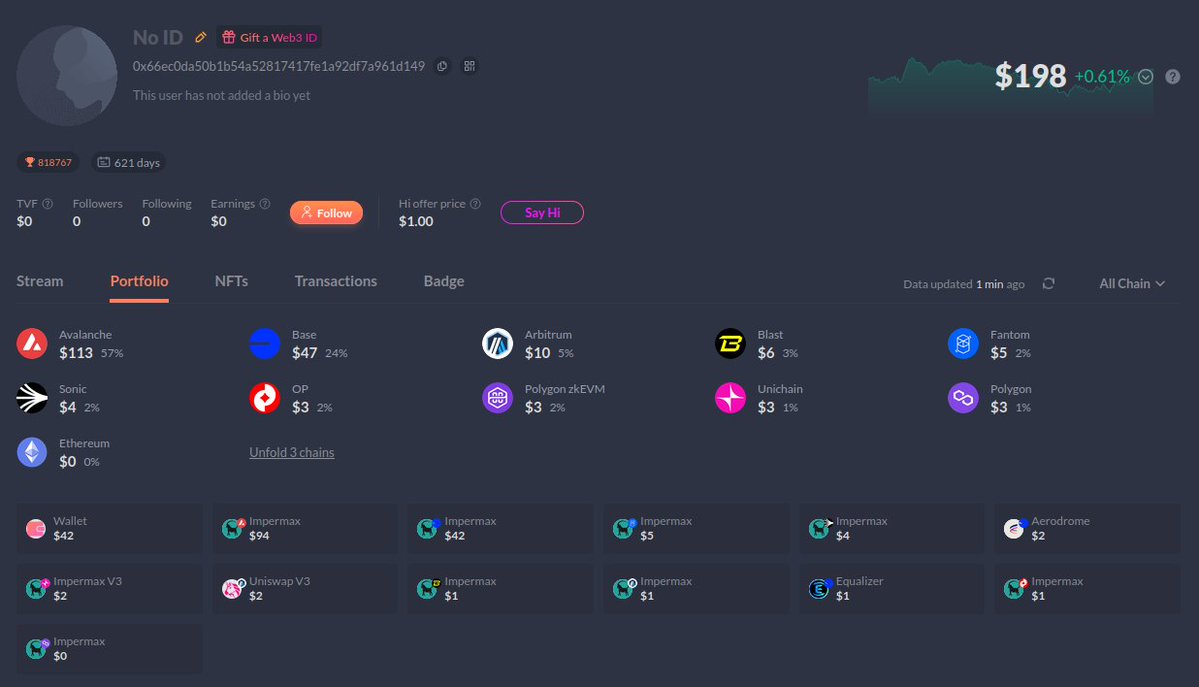
Task: Click the 0x66ec0da5 wallet address text
Action: [x=278, y=67]
